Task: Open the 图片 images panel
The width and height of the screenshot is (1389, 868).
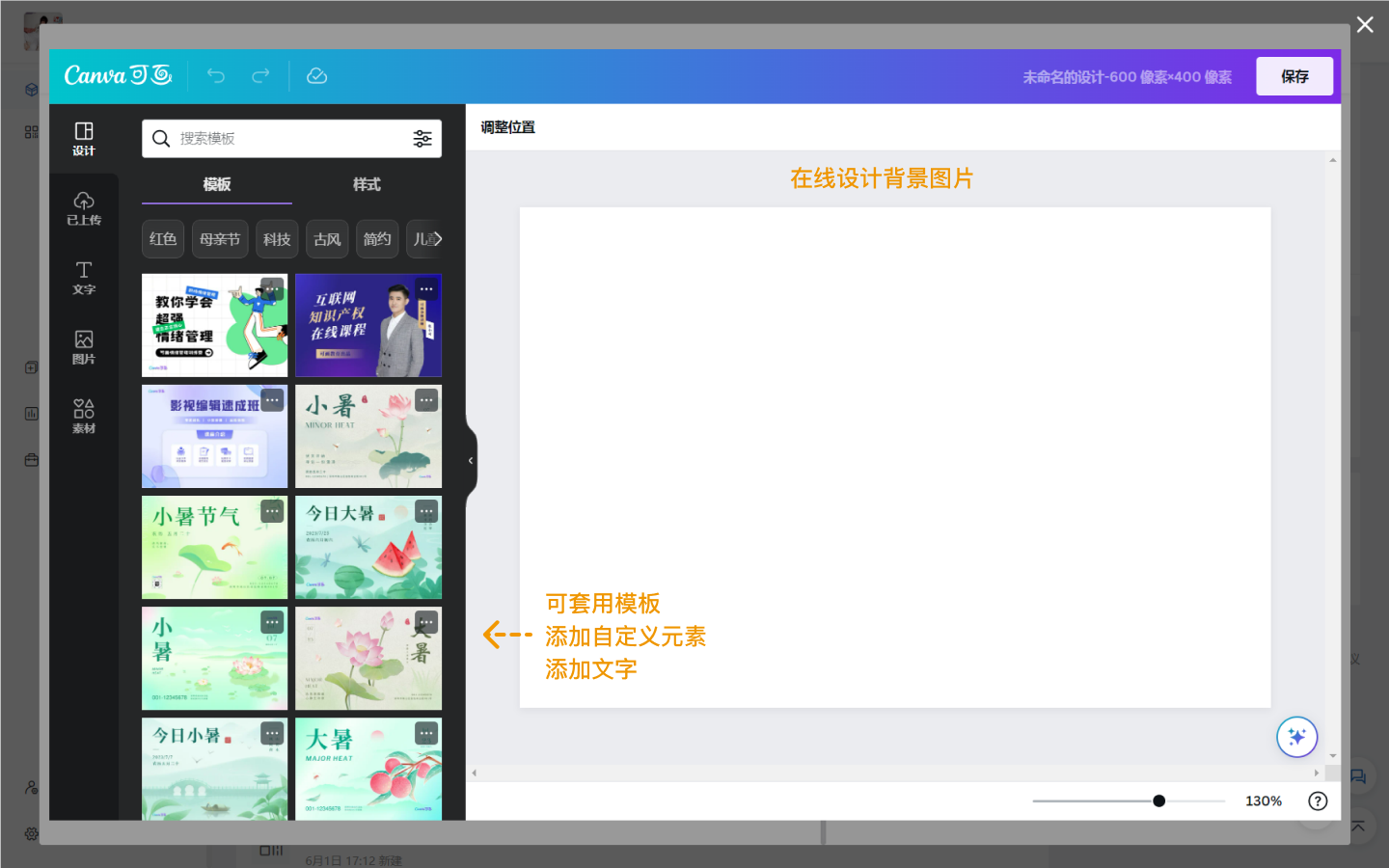Action: (84, 347)
